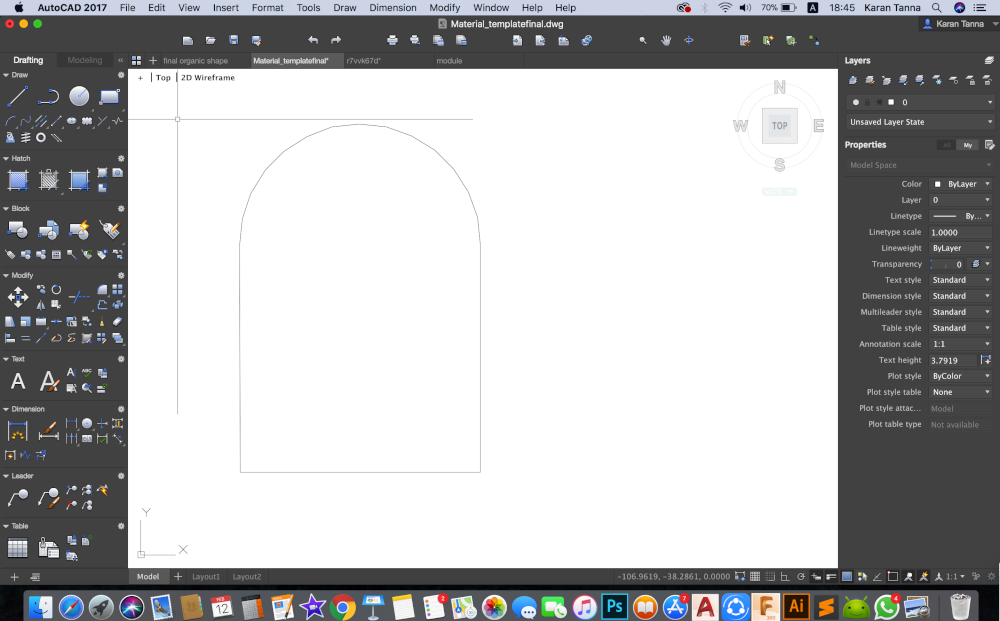The image size is (1000, 621).
Task: Select the Multileader tool
Action: 17,497
